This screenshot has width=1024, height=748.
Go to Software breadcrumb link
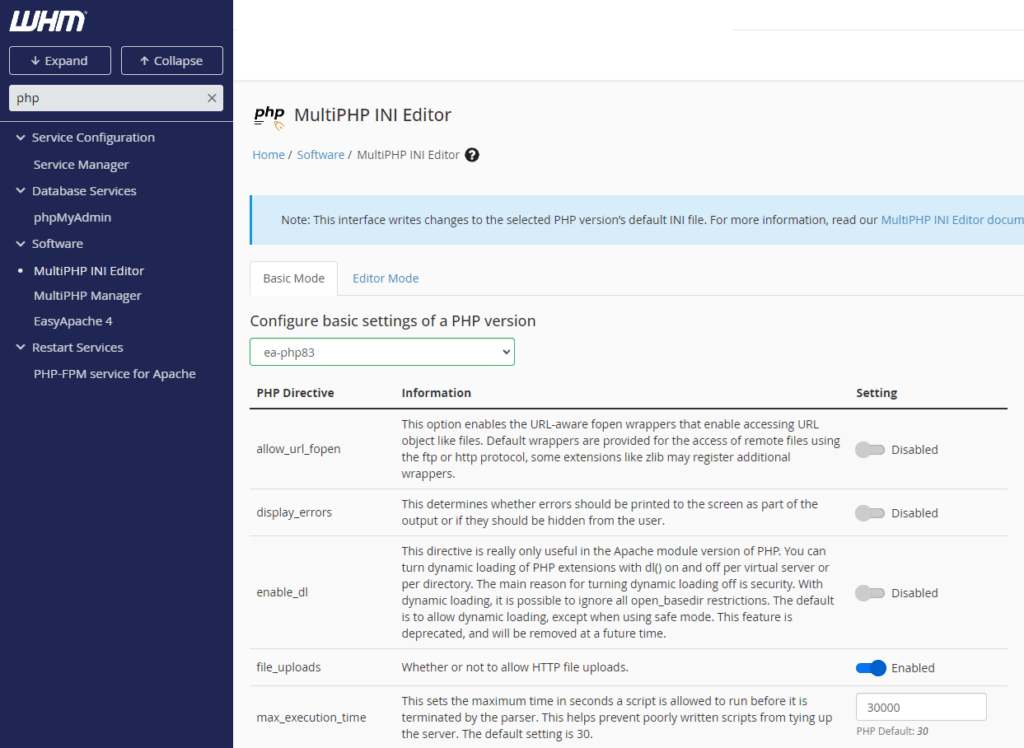pos(321,155)
